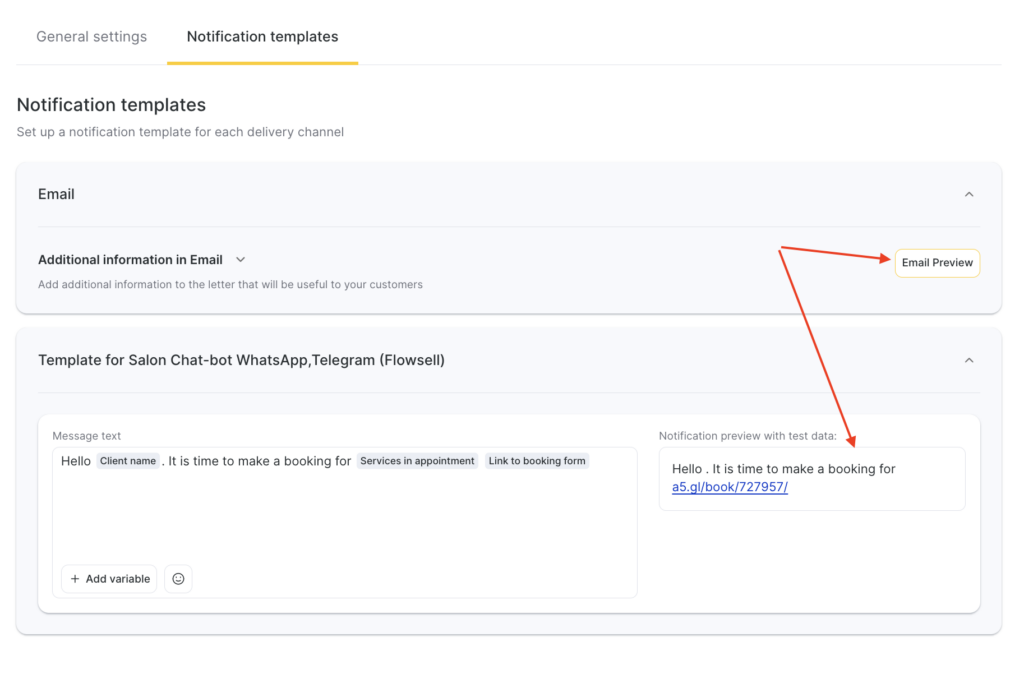Click the Additional information in Email label

(130, 260)
